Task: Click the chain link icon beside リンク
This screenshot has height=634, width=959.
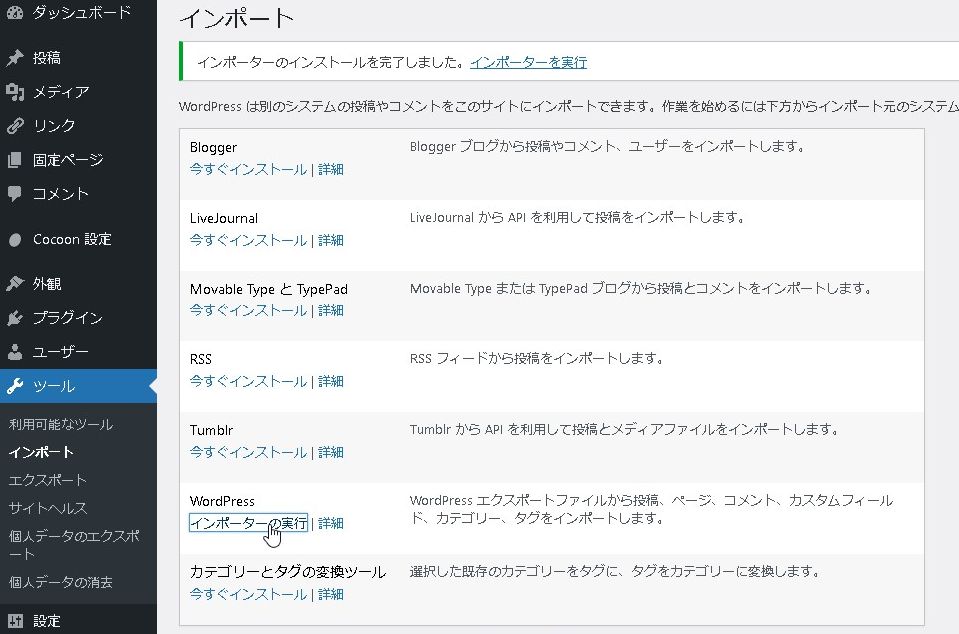Action: point(15,126)
